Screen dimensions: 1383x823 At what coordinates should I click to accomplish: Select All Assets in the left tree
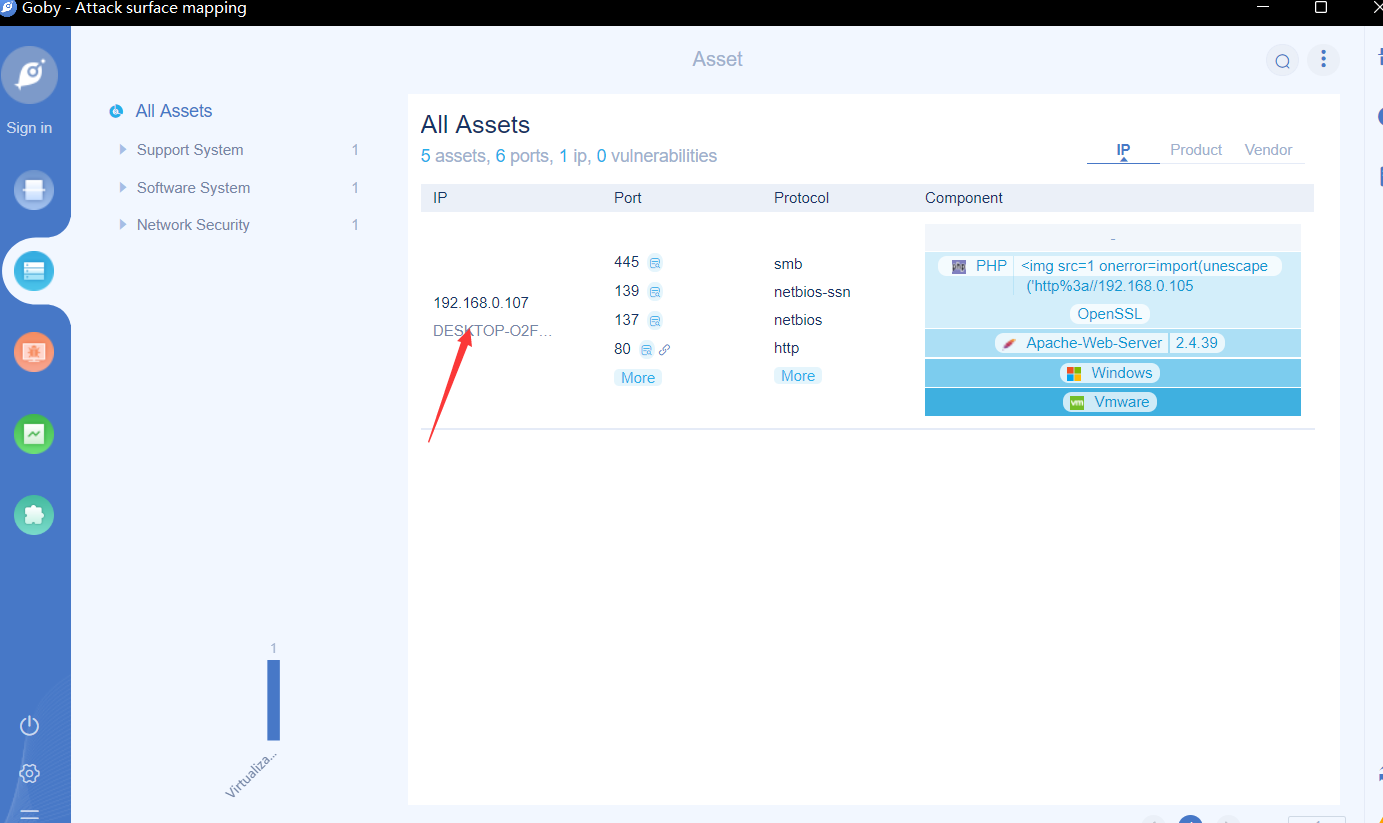174,111
